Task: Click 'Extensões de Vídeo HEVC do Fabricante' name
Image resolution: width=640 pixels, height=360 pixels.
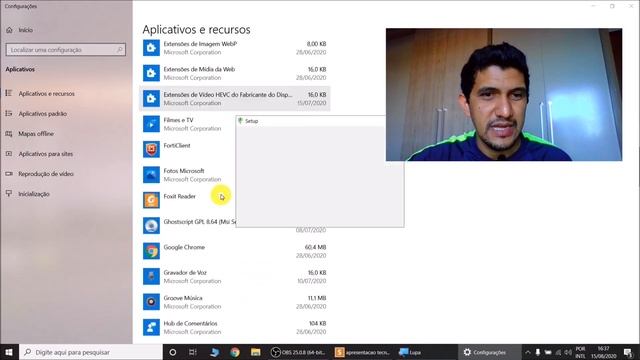Action: tap(228, 94)
